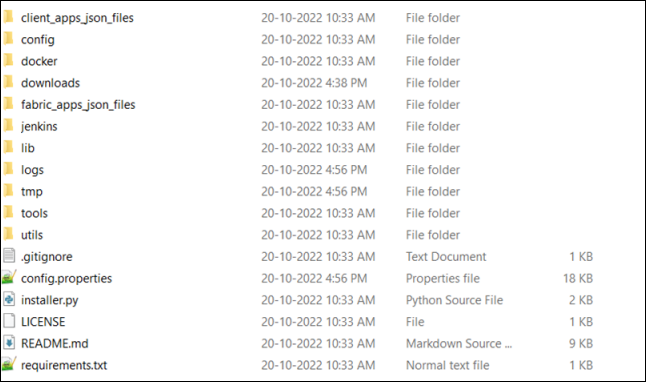Select the .gitignore text document icon
This screenshot has height=382, width=646.
9,256
